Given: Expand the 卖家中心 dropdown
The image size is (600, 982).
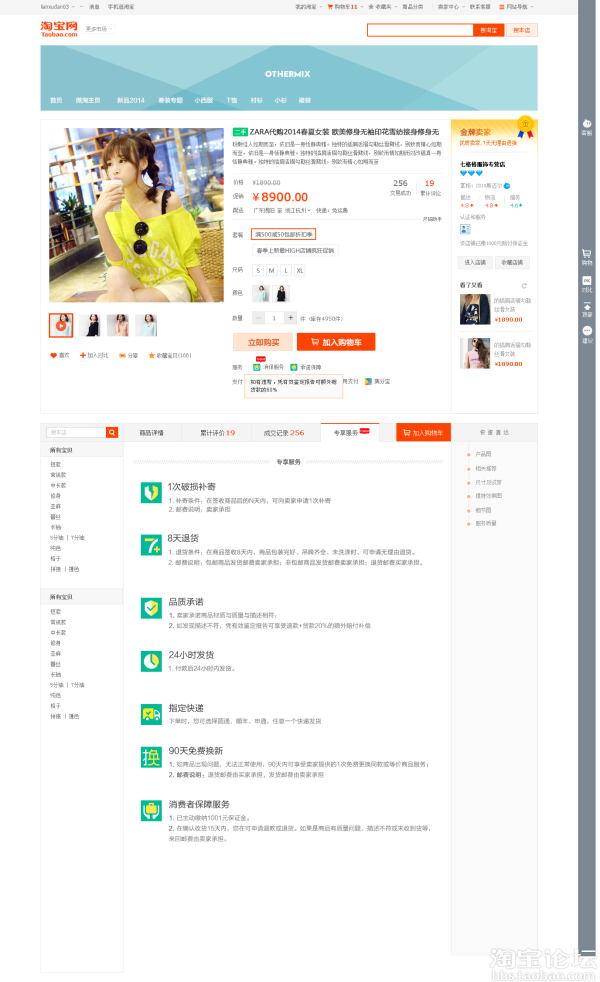Looking at the screenshot, I should [x=451, y=7].
